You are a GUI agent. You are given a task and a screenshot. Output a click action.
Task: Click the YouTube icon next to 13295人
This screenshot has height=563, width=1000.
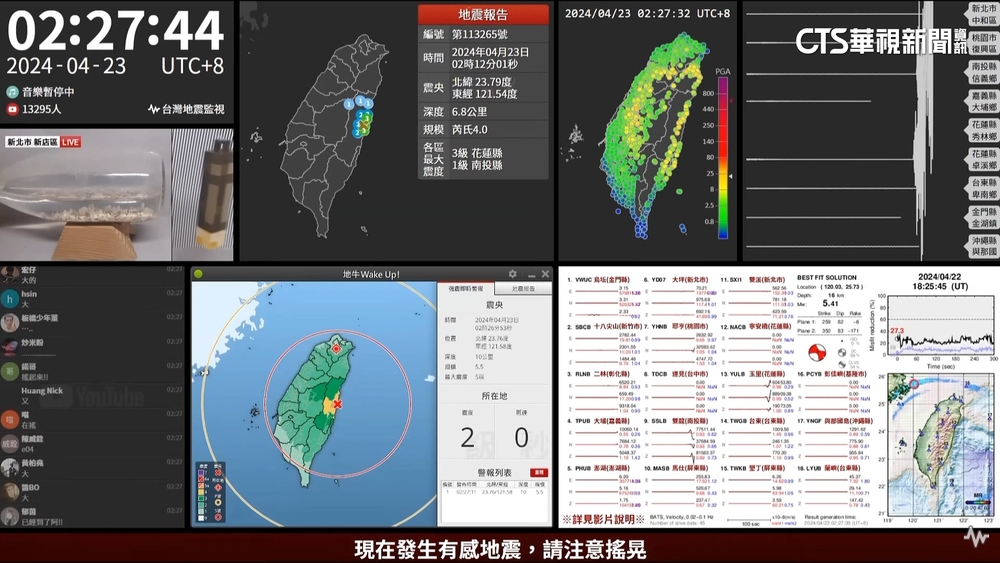click(13, 109)
